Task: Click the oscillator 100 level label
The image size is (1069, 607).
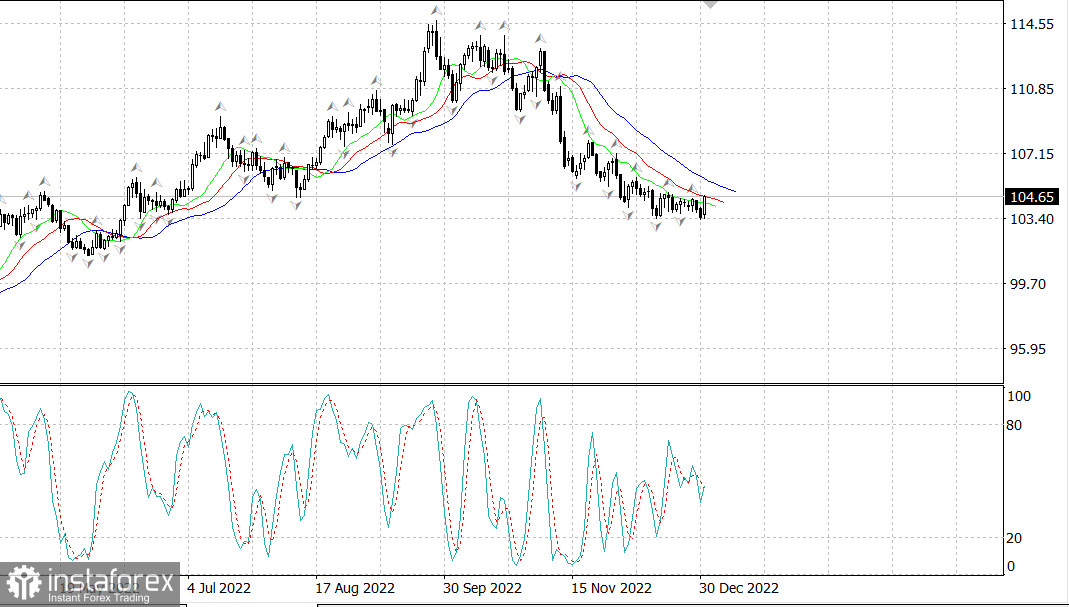Action: point(1018,396)
